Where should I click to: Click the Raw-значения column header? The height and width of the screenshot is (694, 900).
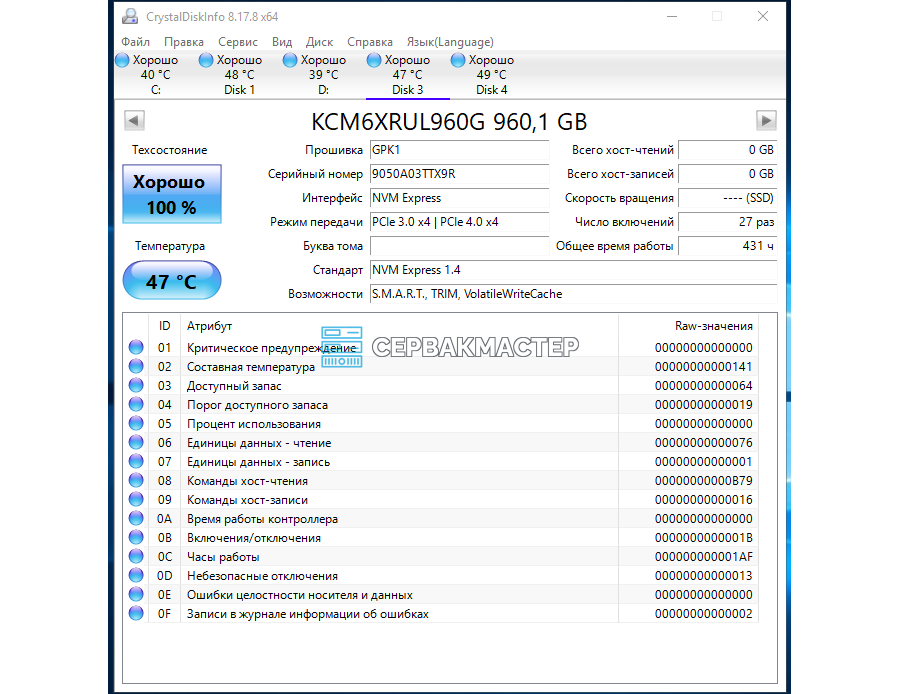[689, 326]
